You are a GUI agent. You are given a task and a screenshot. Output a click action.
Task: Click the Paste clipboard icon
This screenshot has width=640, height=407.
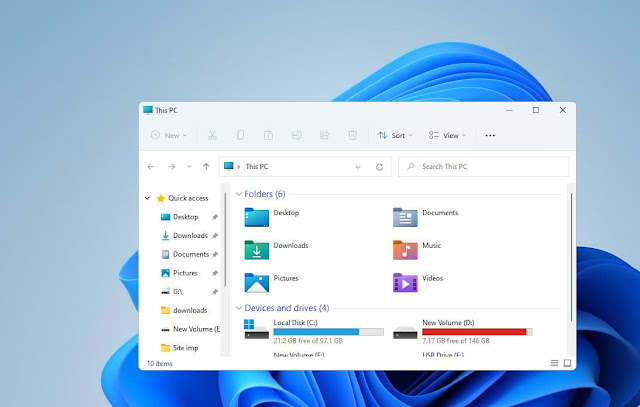pos(268,135)
